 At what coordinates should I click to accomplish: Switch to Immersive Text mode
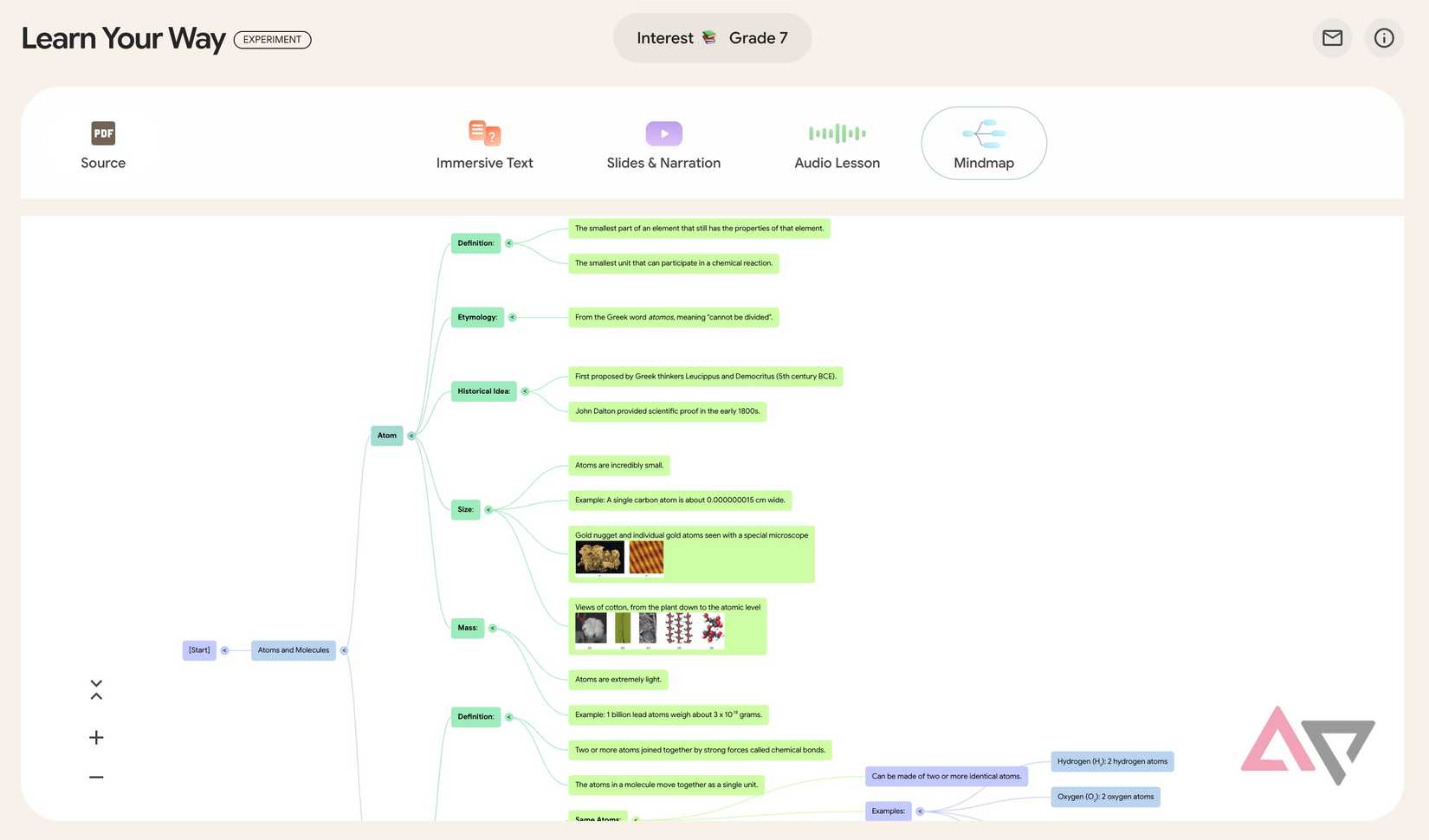pyautogui.click(x=484, y=143)
